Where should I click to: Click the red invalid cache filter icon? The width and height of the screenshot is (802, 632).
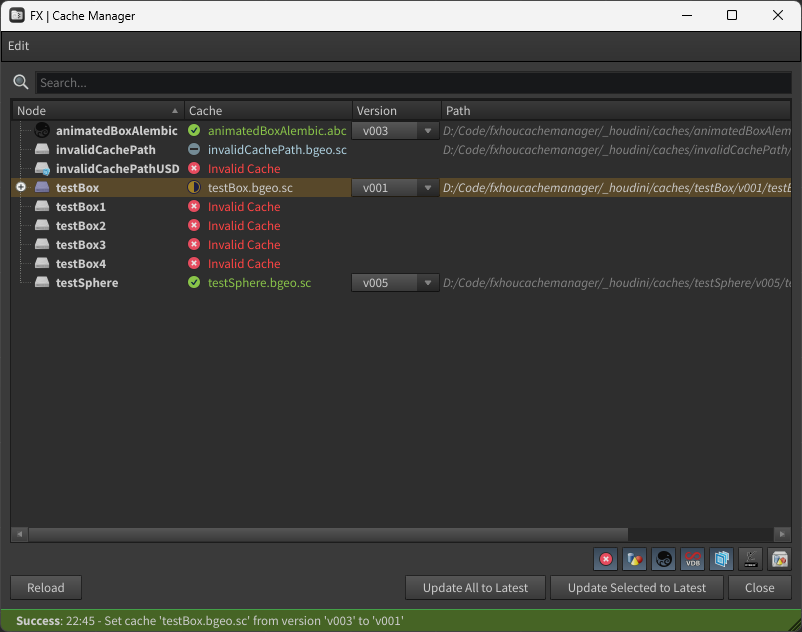click(x=605, y=559)
